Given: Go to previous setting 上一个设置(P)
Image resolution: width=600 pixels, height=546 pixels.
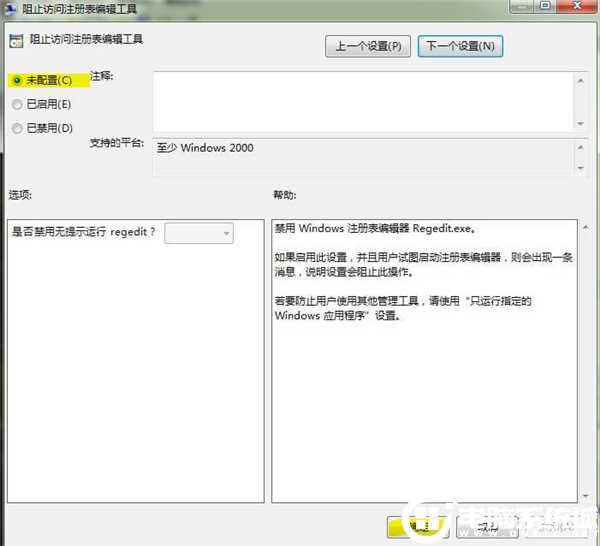Looking at the screenshot, I should (368, 46).
